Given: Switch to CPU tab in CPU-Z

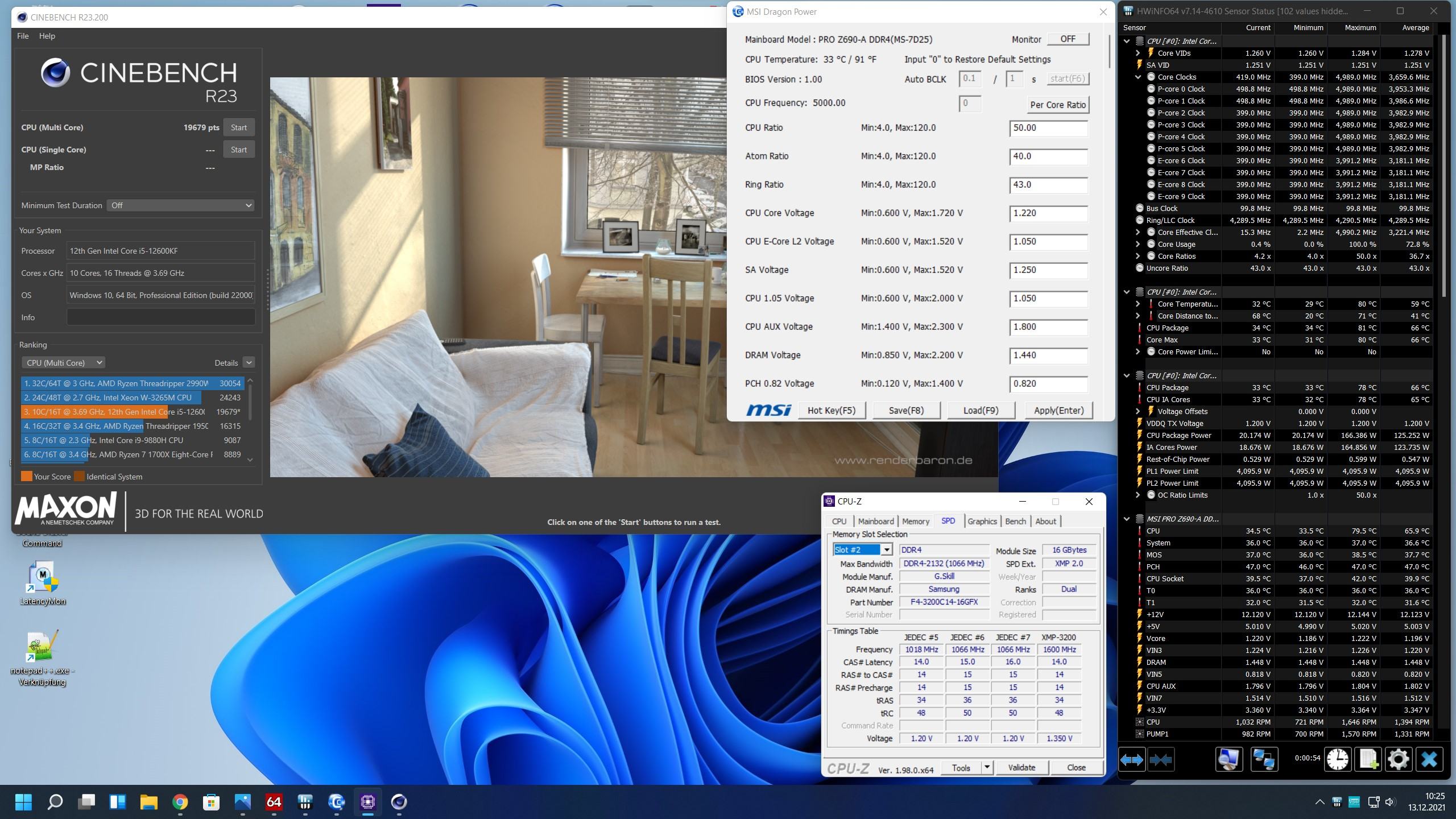Looking at the screenshot, I should tap(839, 521).
